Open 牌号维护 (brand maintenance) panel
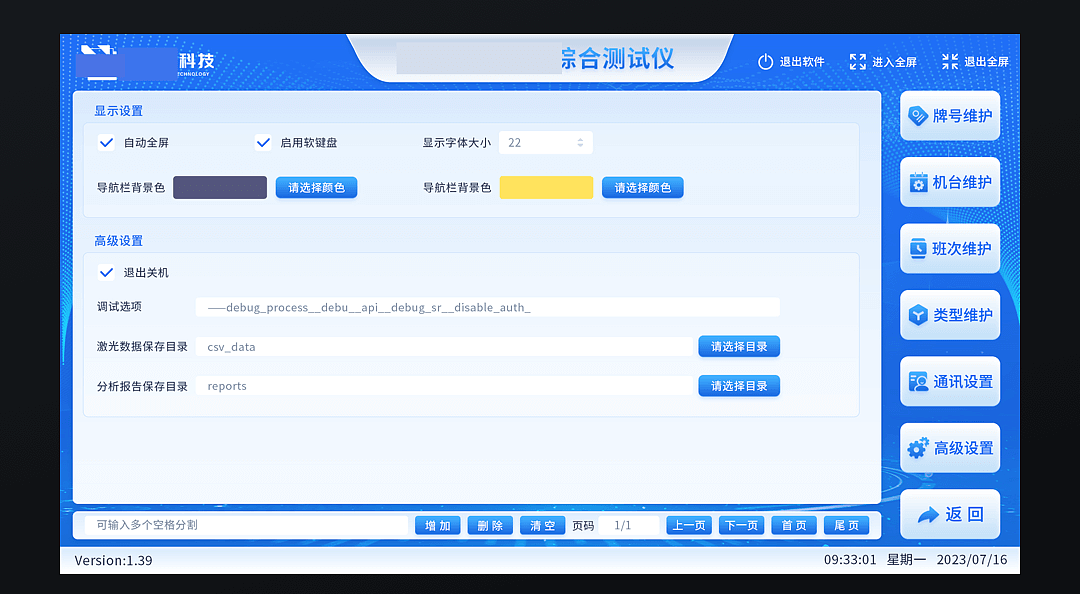 point(949,116)
